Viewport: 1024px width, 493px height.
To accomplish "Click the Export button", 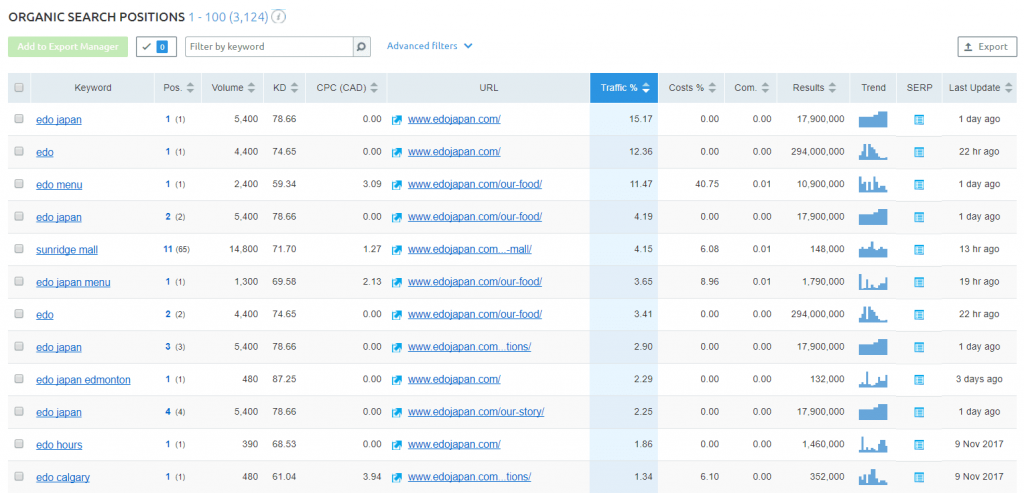I will [986, 47].
